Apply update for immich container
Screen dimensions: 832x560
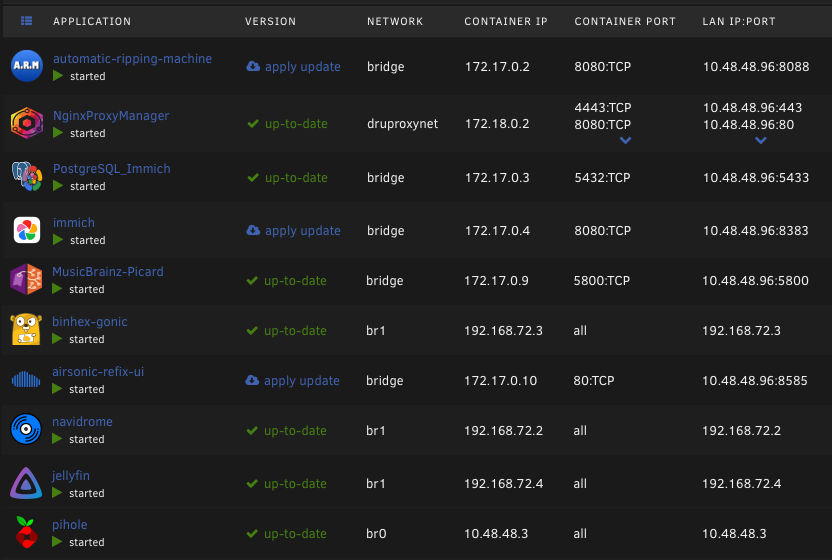(x=302, y=231)
